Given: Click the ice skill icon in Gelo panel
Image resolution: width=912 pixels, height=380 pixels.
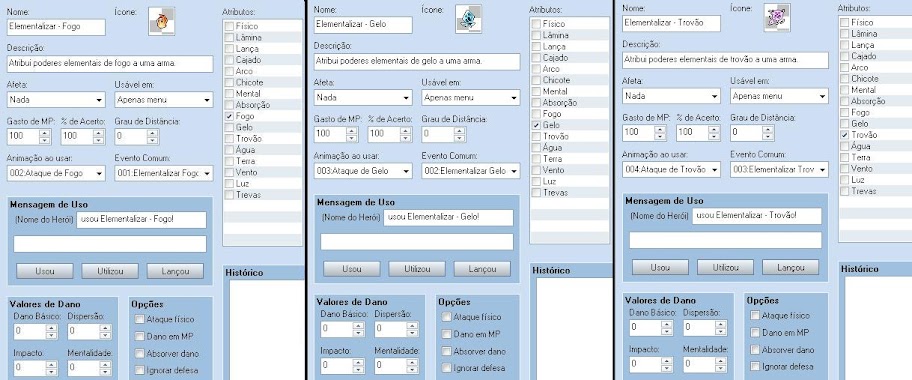Looking at the screenshot, I should pos(468,19).
